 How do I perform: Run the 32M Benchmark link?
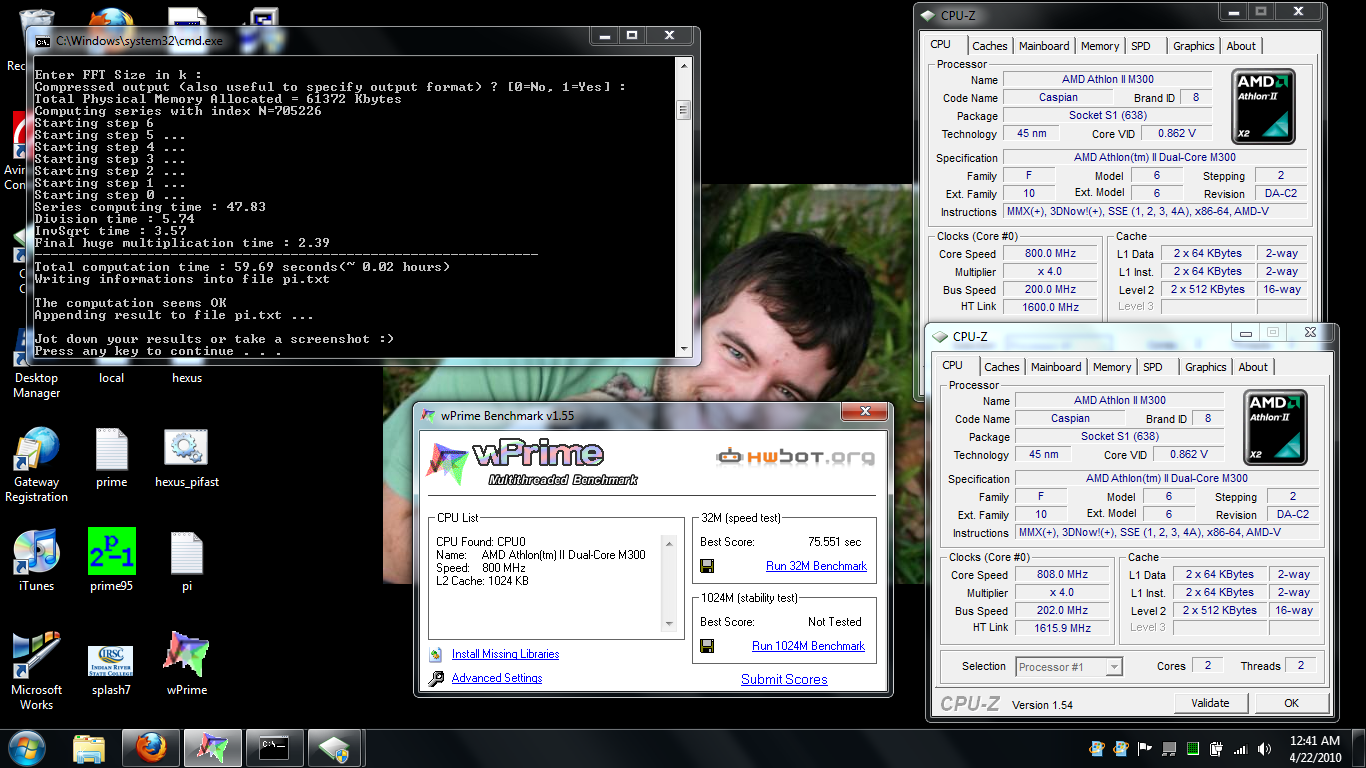point(816,566)
